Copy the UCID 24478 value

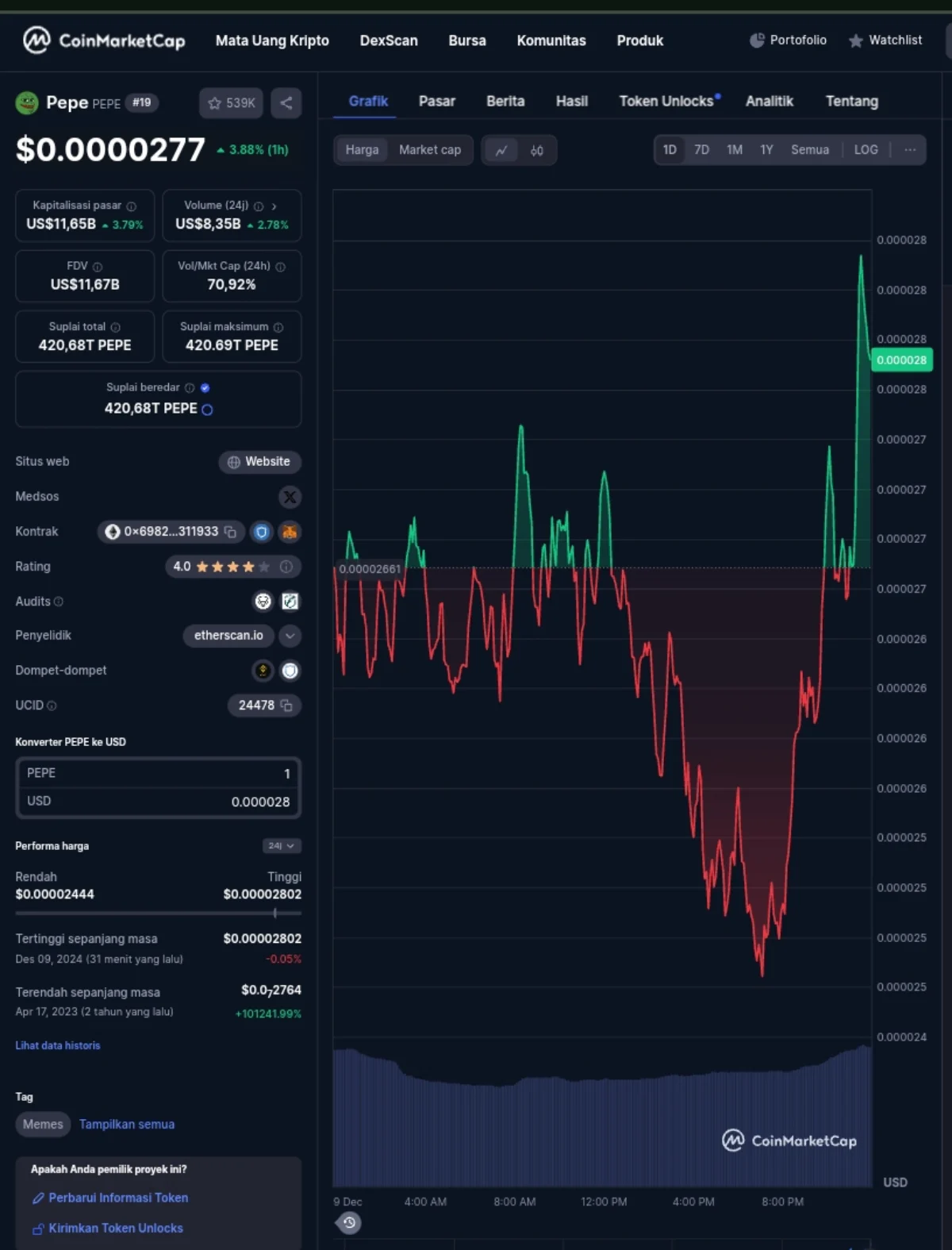tap(286, 706)
